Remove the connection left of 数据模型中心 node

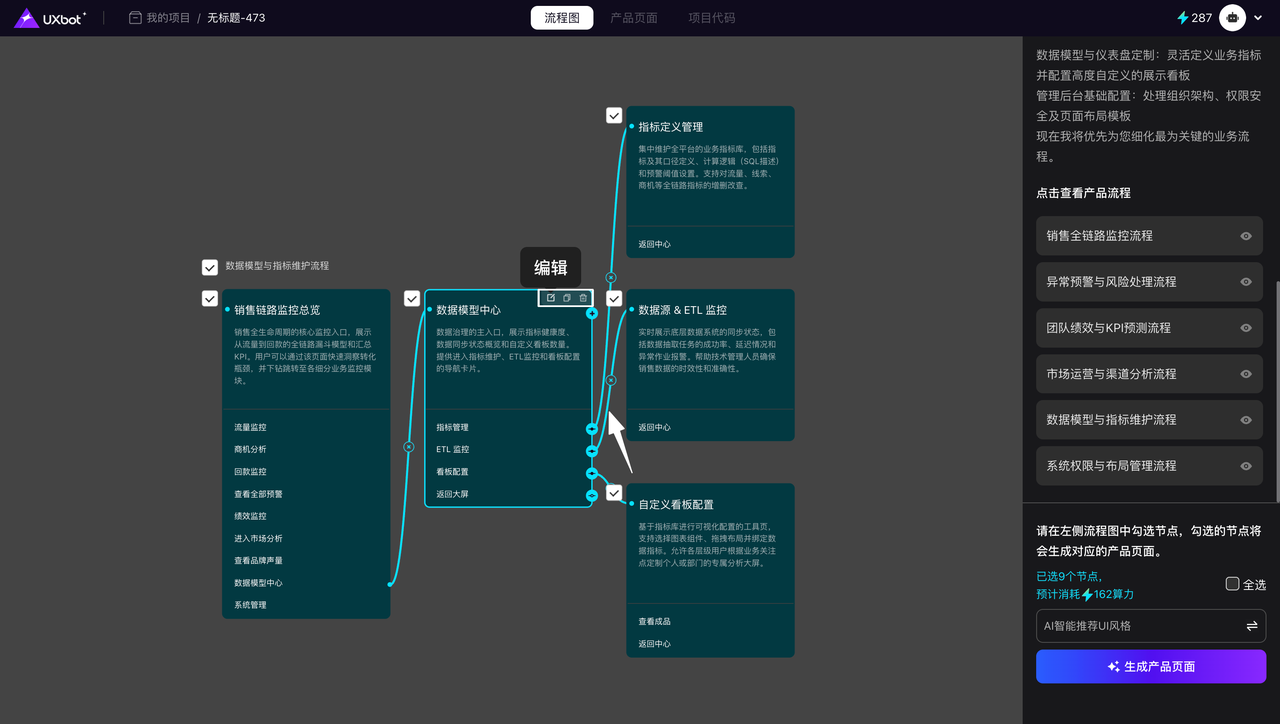[x=408, y=447]
